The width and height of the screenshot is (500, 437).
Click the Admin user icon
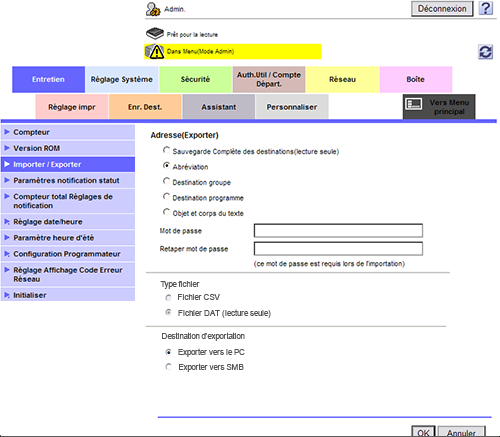pos(153,9)
